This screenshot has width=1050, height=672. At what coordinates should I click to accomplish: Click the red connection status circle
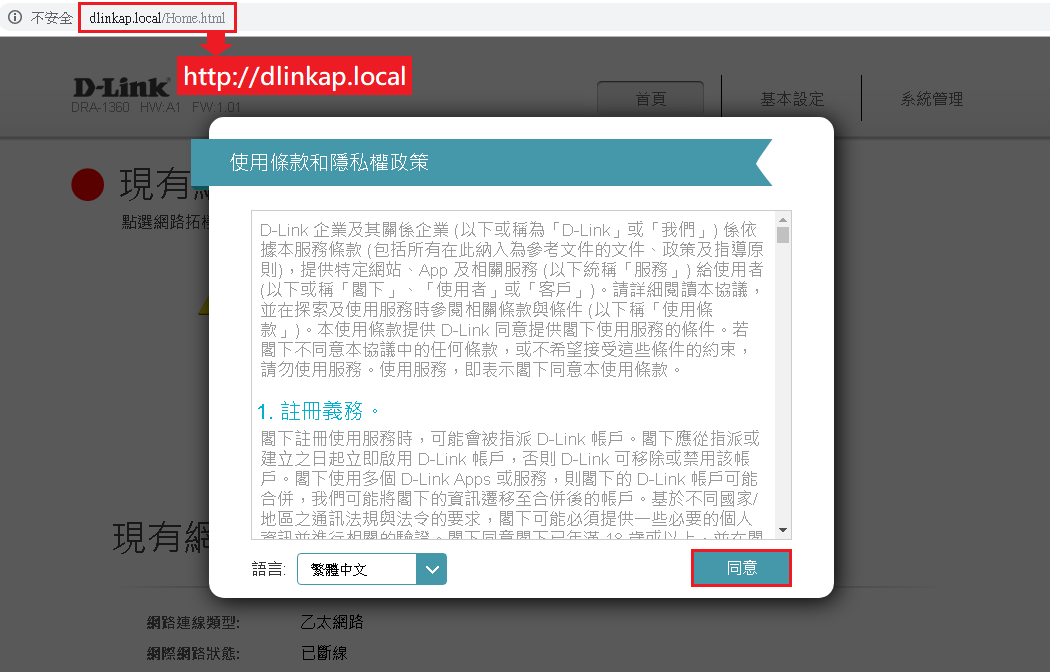(88, 184)
